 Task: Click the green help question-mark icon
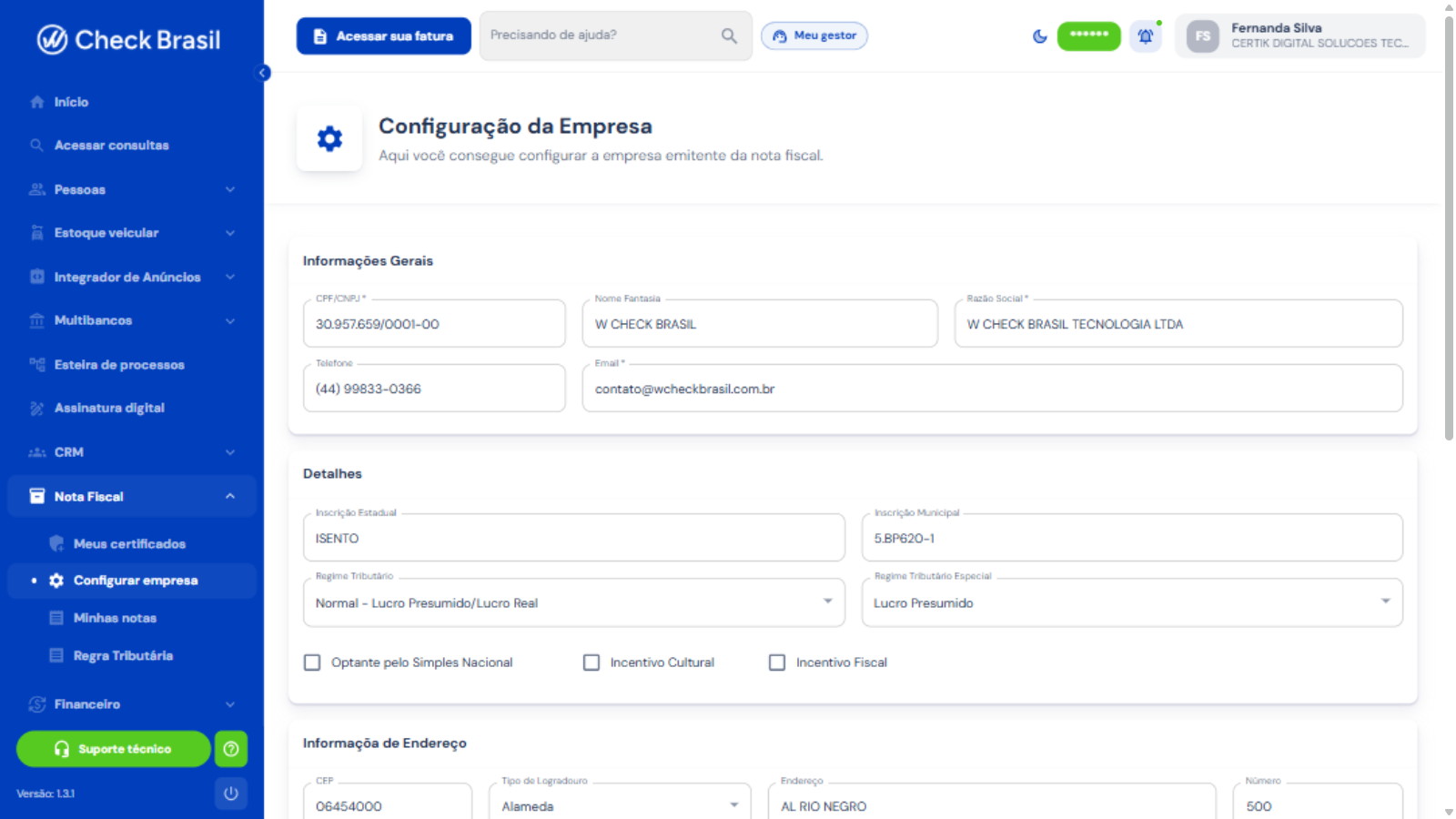pyautogui.click(x=231, y=749)
